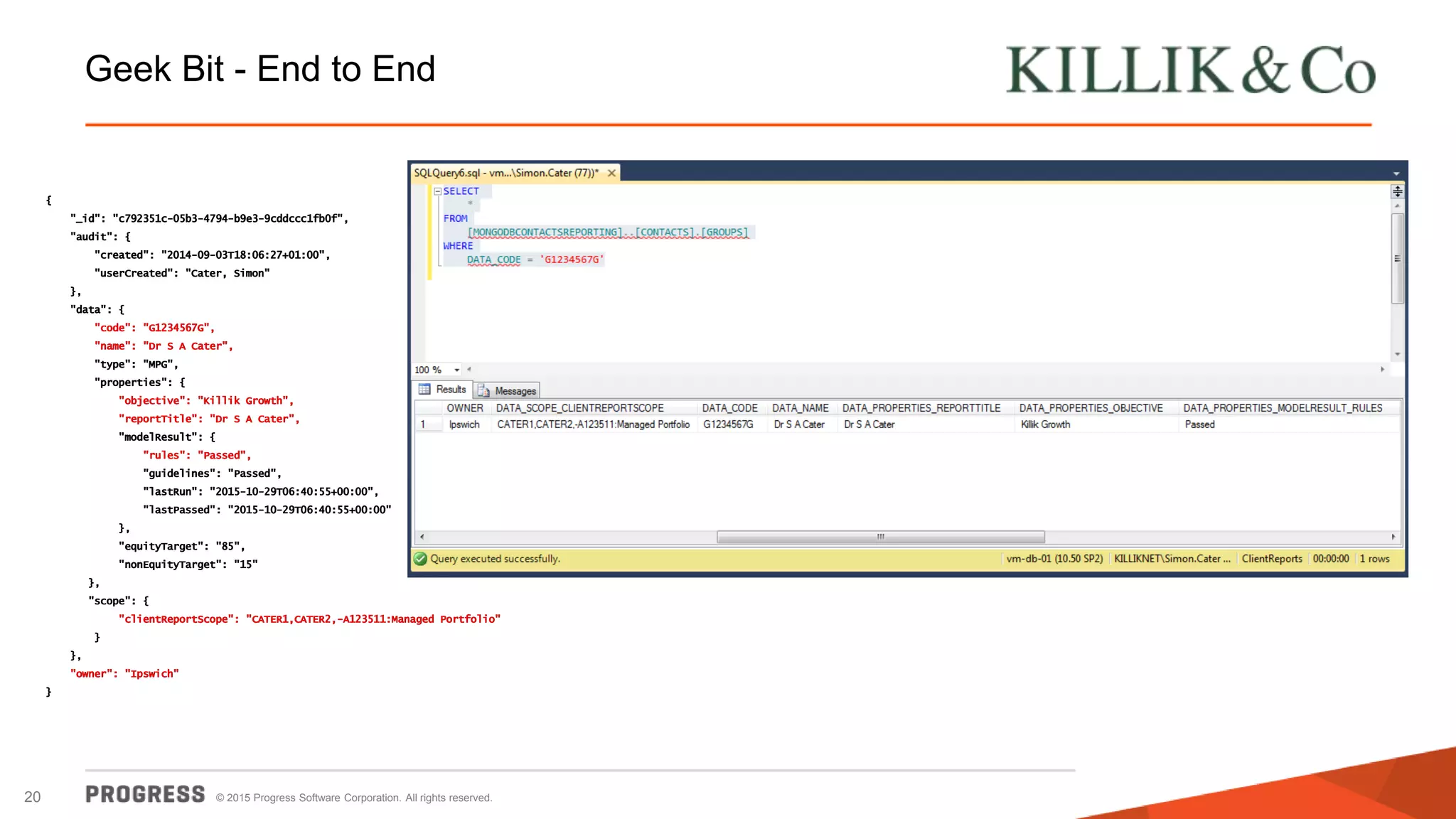1456x819 pixels.
Task: Click the results horizontal scrollbar thumb
Action: tap(880, 537)
